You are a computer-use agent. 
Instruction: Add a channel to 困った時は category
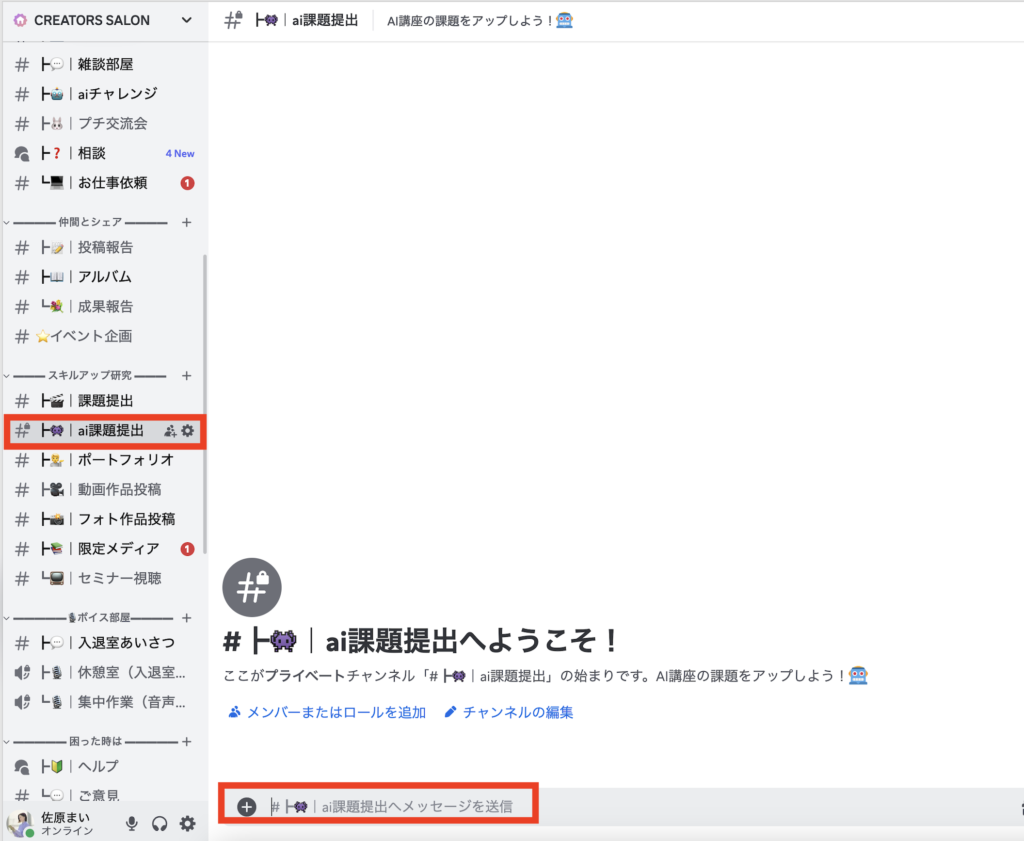[187, 742]
